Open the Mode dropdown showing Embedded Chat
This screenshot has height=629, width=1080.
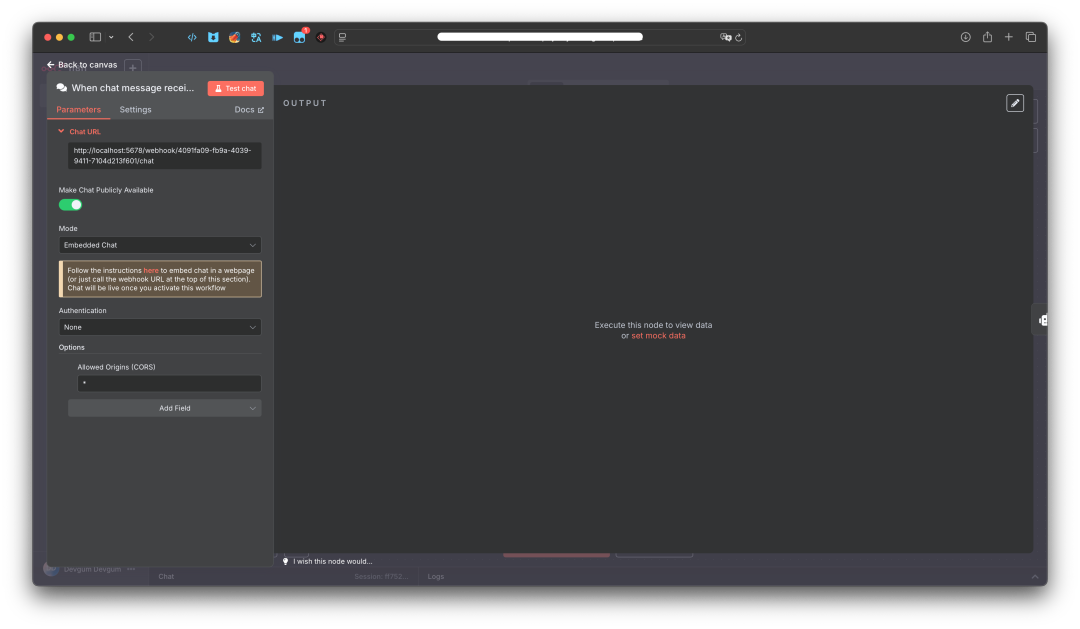[x=160, y=245]
